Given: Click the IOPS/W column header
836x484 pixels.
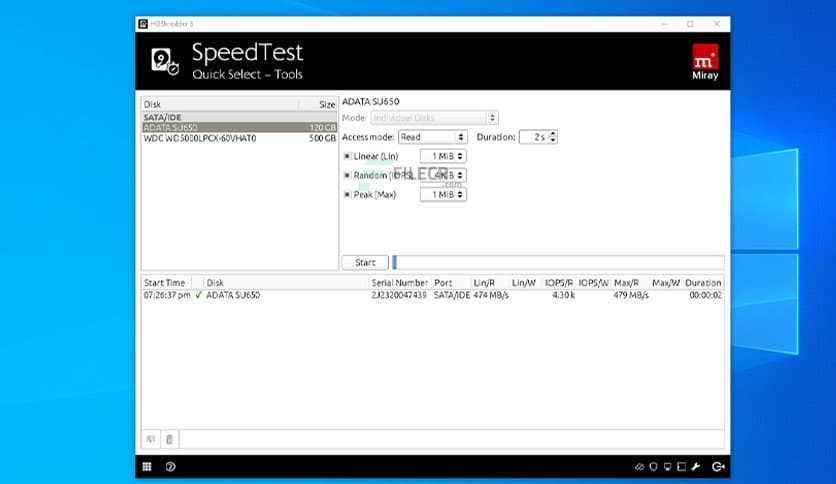Looking at the screenshot, I should click(x=593, y=283).
